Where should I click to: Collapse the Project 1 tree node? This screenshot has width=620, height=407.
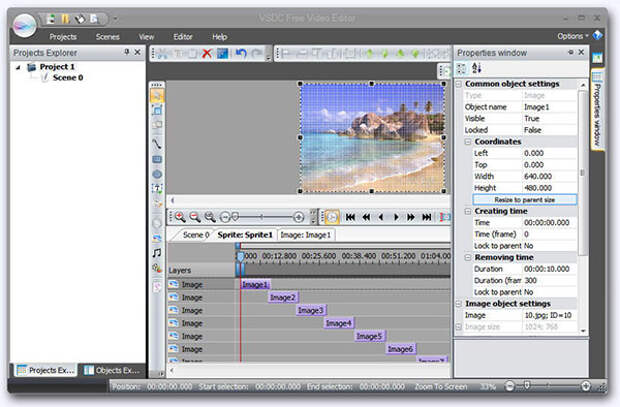pos(20,67)
